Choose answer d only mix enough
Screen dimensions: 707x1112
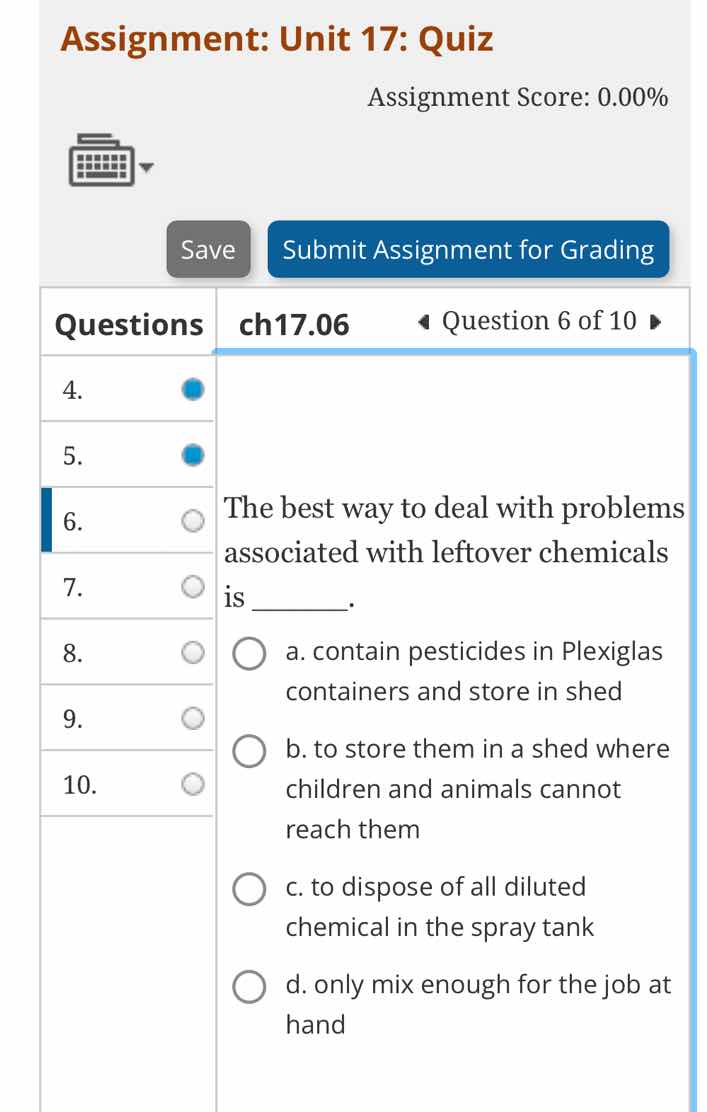pyautogui.click(x=249, y=987)
